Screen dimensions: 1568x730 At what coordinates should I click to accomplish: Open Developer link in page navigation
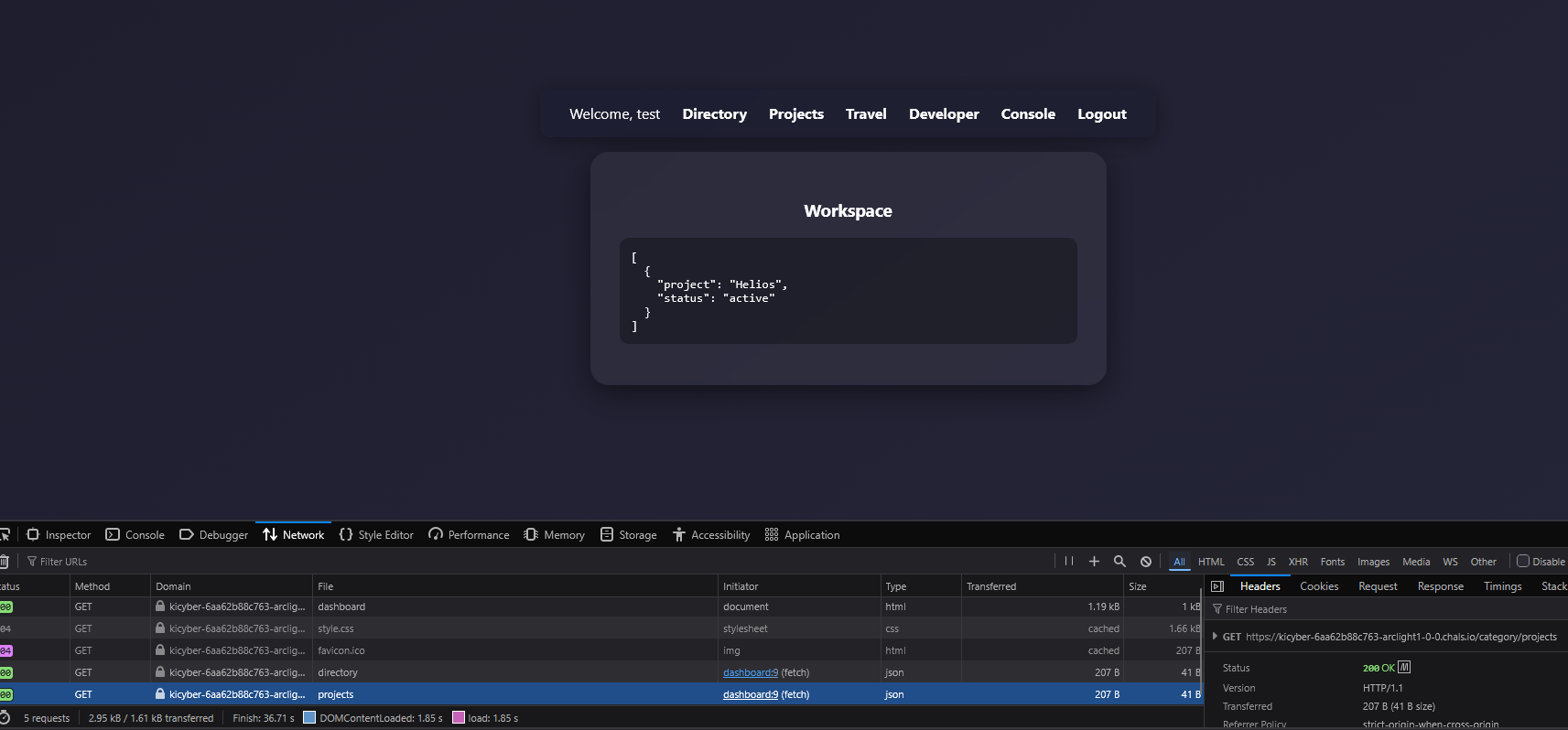click(944, 114)
